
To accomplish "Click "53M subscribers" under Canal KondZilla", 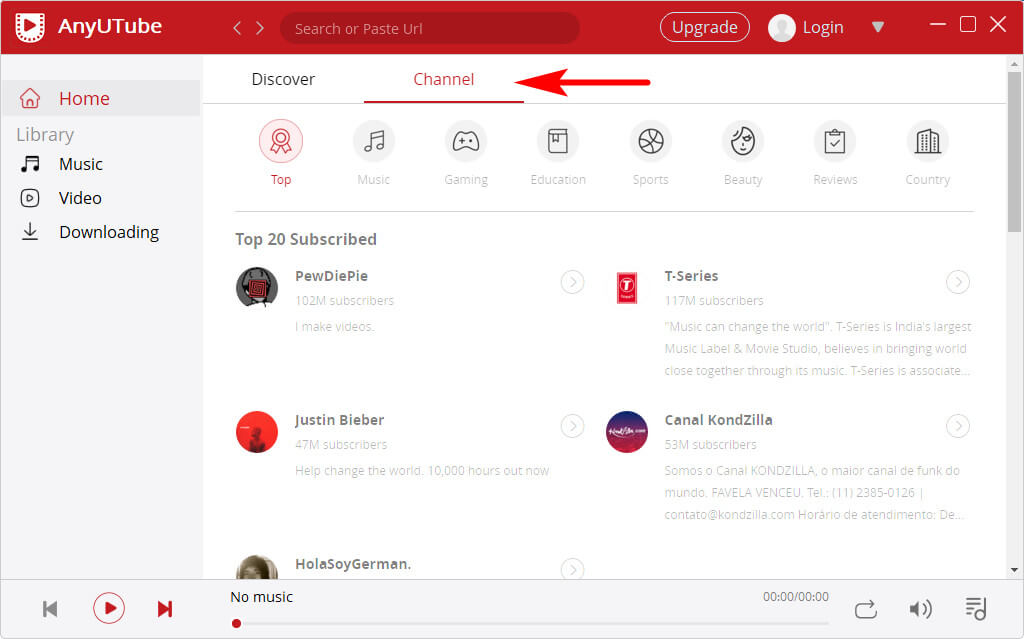I will [x=711, y=444].
